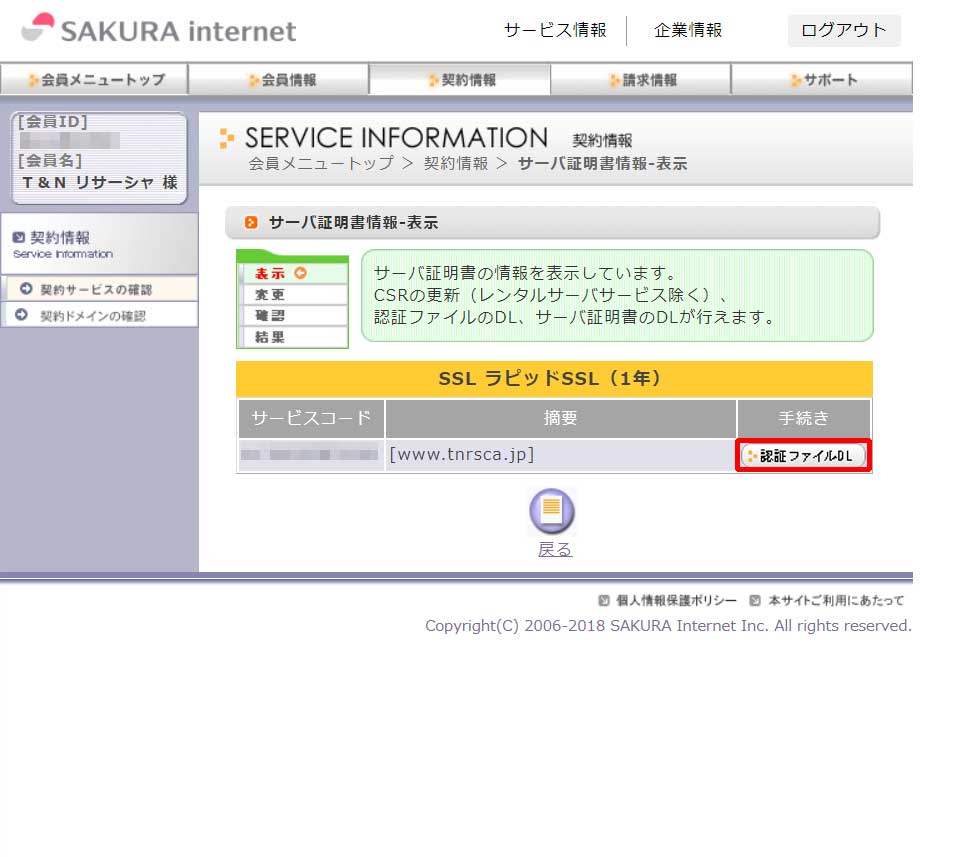This screenshot has width=960, height=857.
Task: Click the サービスコード column header
Action: click(311, 418)
